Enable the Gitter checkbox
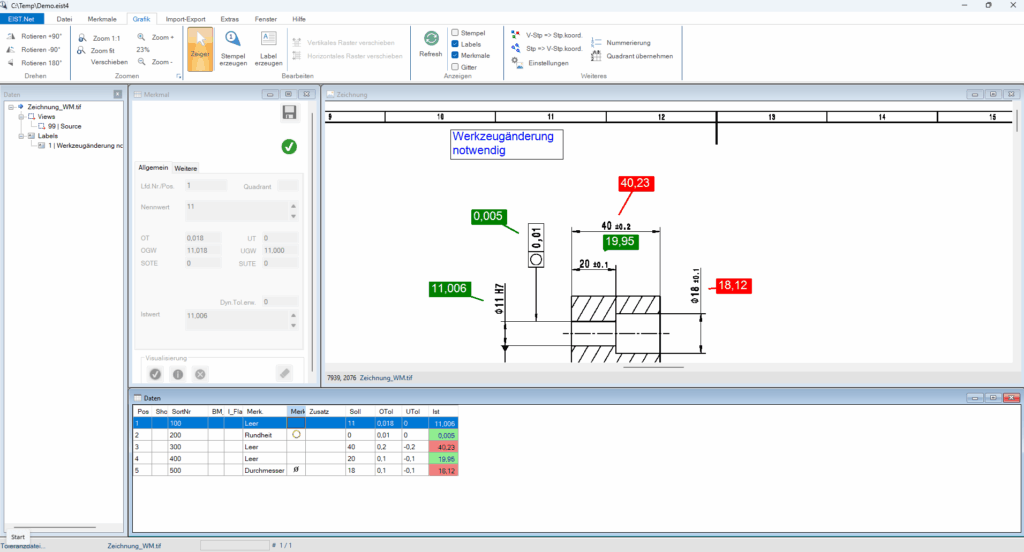1024x552 pixels. point(455,67)
